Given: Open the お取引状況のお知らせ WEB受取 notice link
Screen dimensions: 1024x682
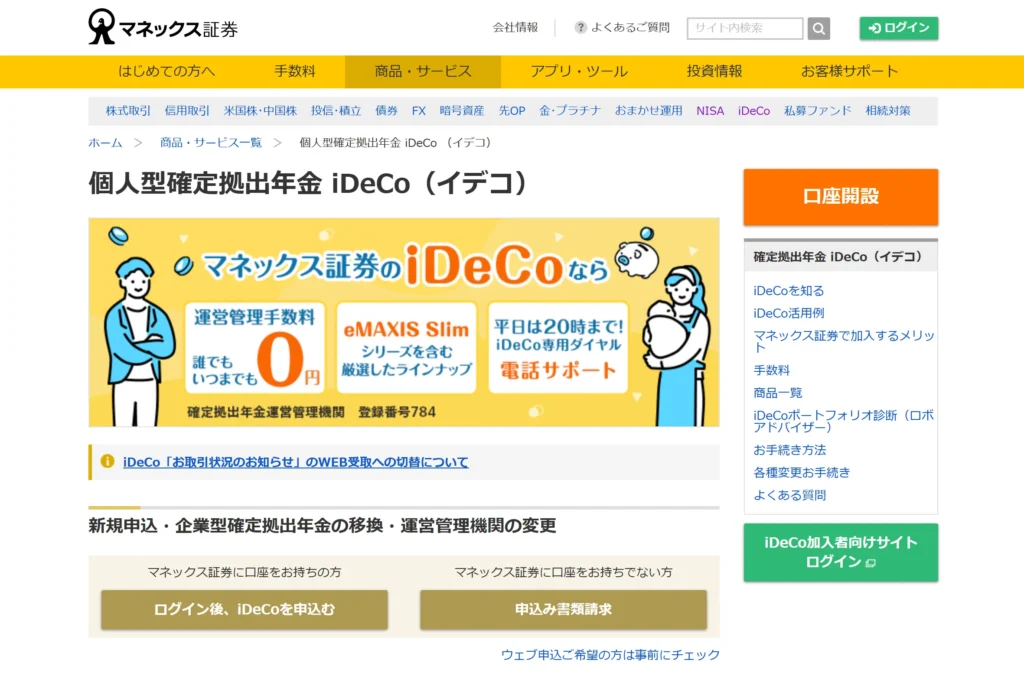Looking at the screenshot, I should (x=295, y=462).
